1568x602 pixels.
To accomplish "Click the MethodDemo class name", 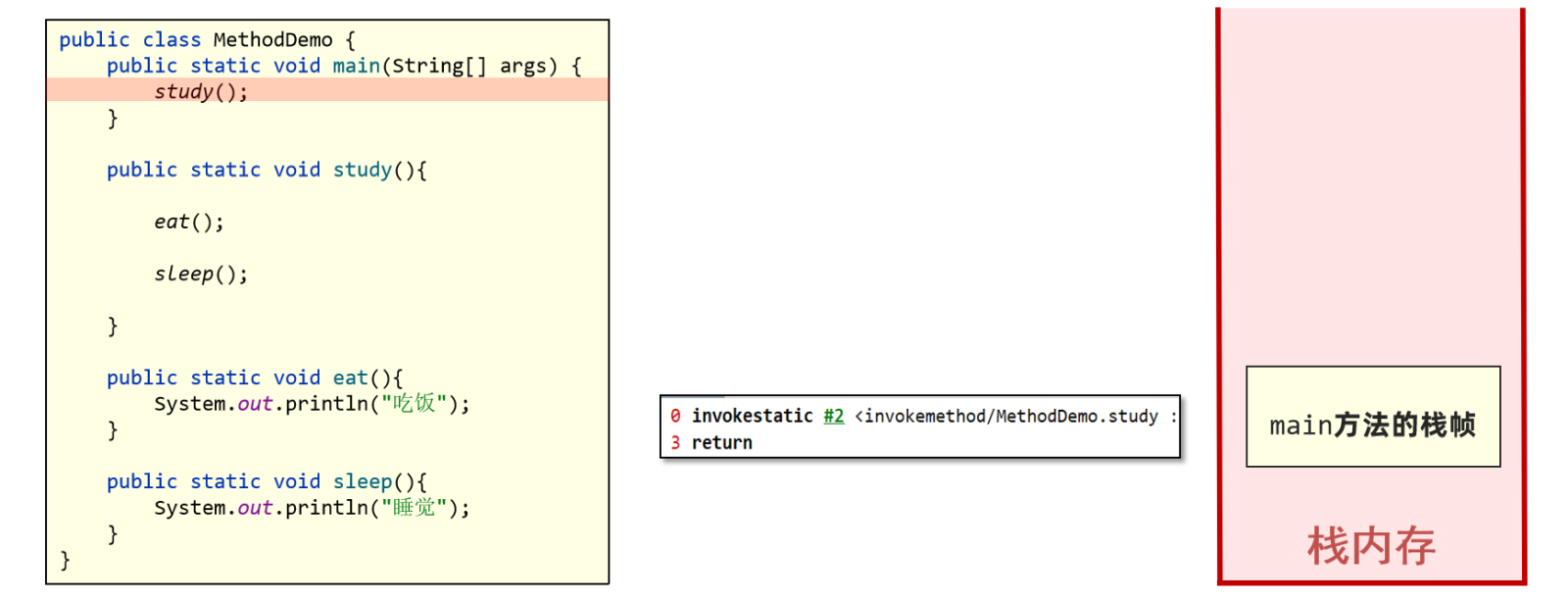I will [x=273, y=39].
